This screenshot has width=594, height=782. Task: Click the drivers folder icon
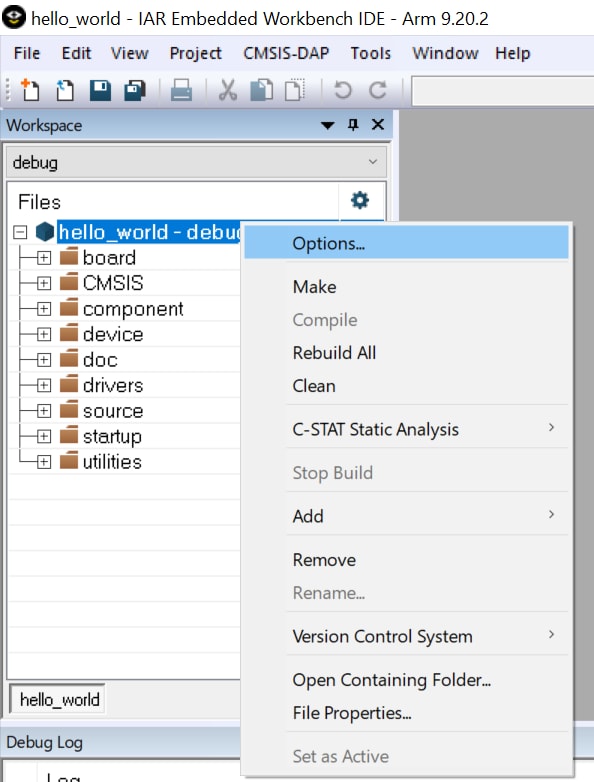click(x=69, y=384)
